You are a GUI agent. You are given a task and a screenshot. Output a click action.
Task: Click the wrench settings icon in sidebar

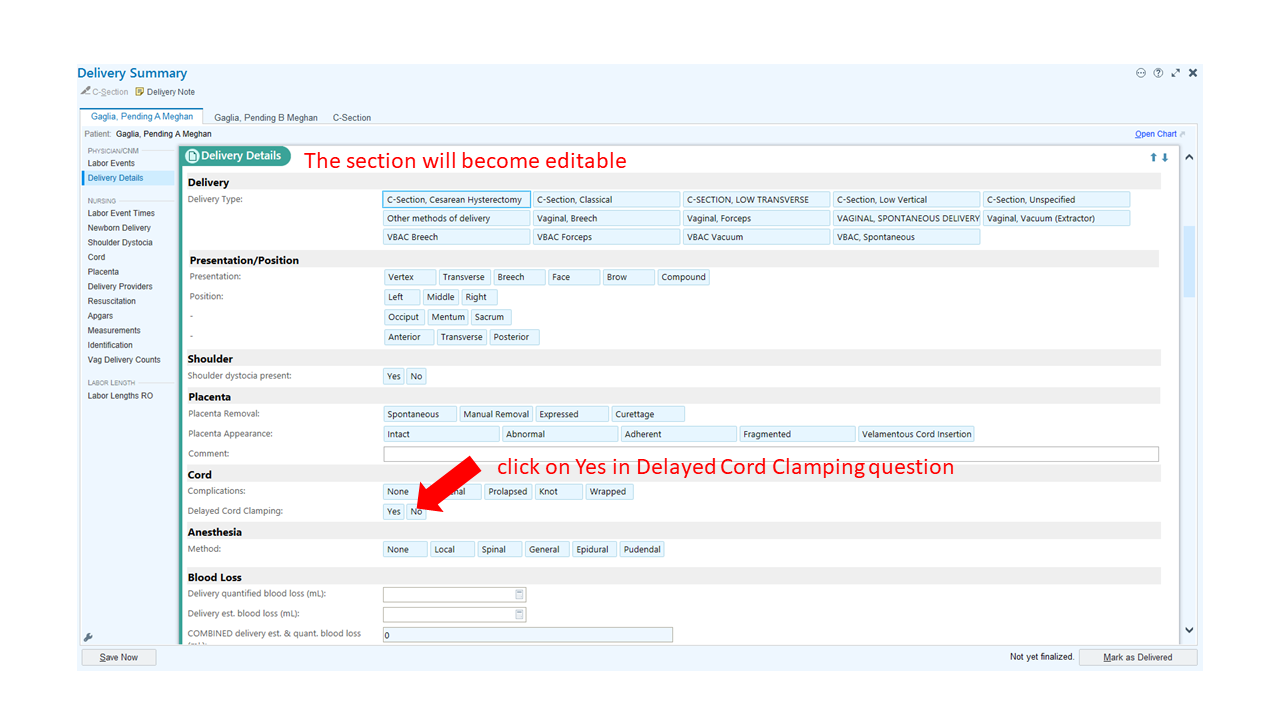pos(88,637)
